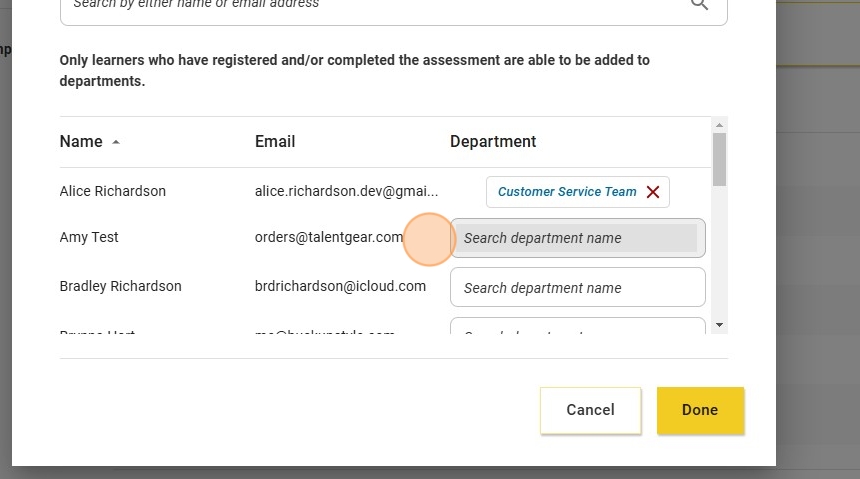Click the Email column header
Viewport: 860px width, 479px height.
275,142
